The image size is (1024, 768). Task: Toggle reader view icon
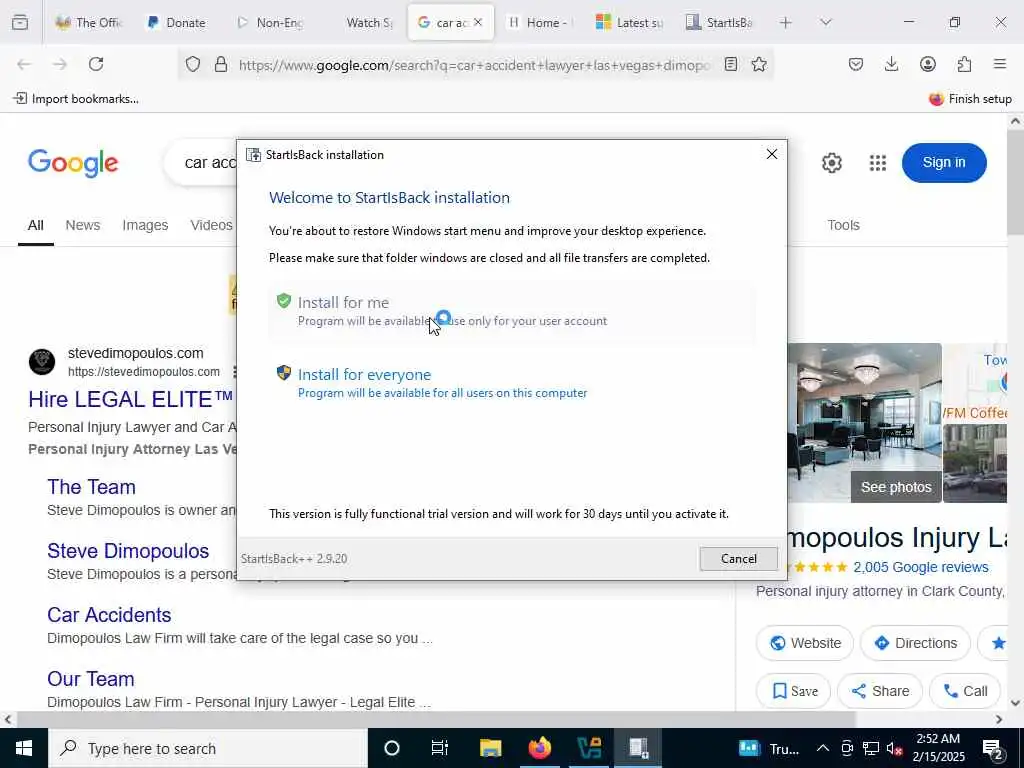[731, 64]
